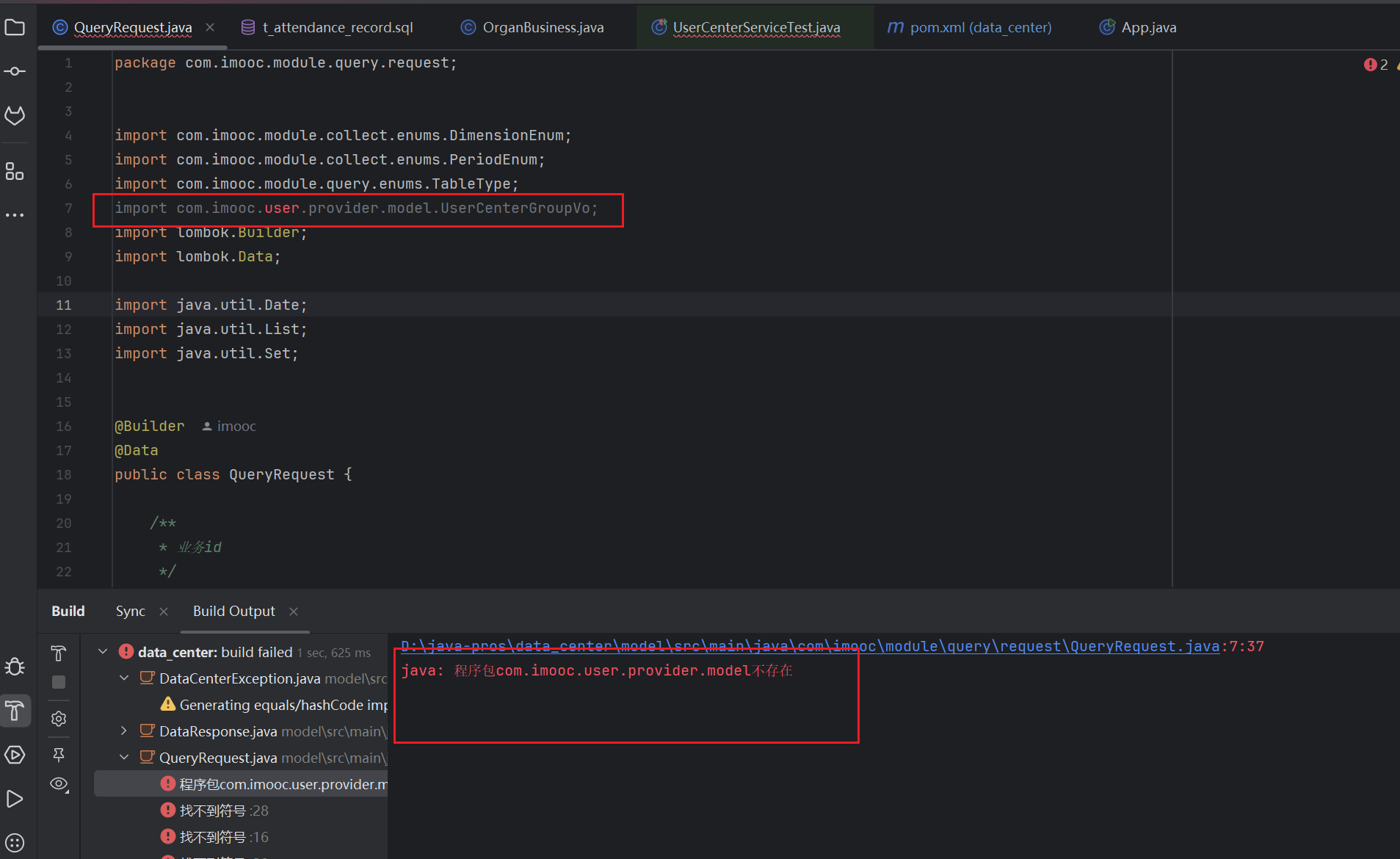Close the QueryRequest.java tab
Viewport: 1400px width, 859px height.
[210, 27]
